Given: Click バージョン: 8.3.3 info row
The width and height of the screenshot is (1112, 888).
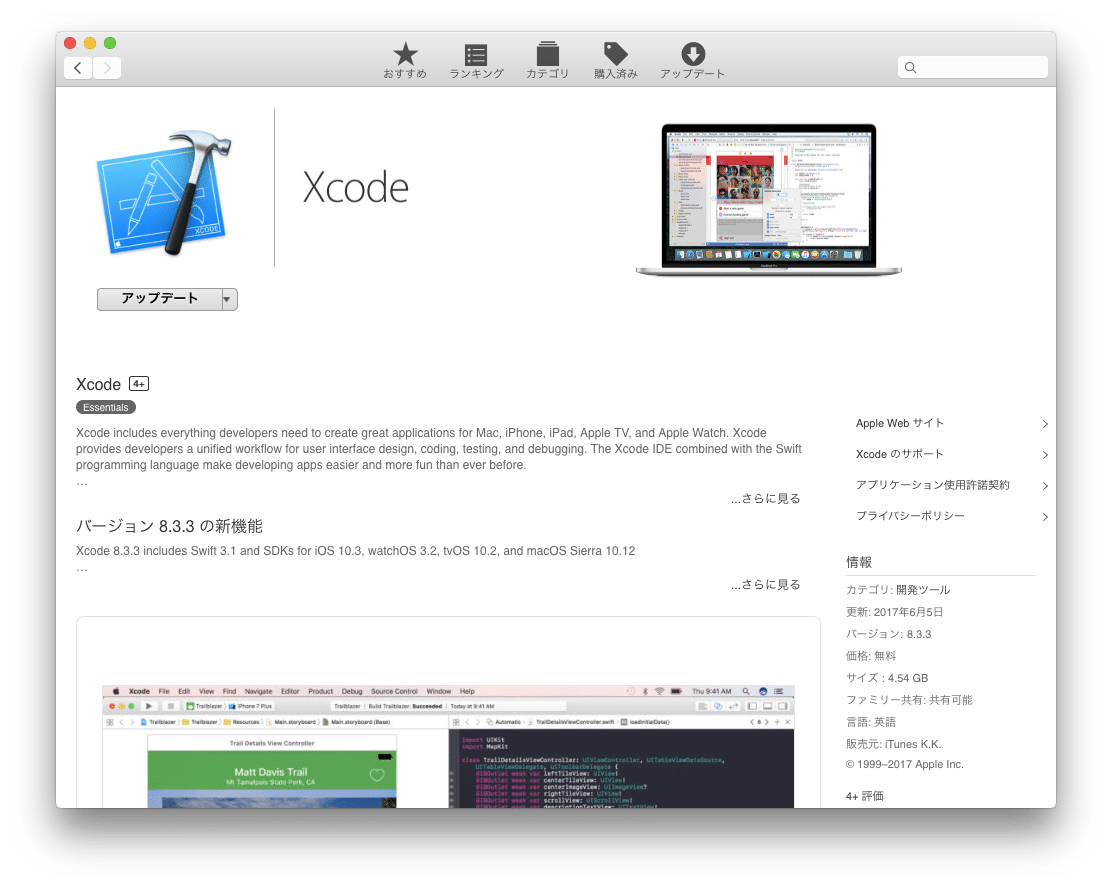Looking at the screenshot, I should pyautogui.click(x=889, y=634).
